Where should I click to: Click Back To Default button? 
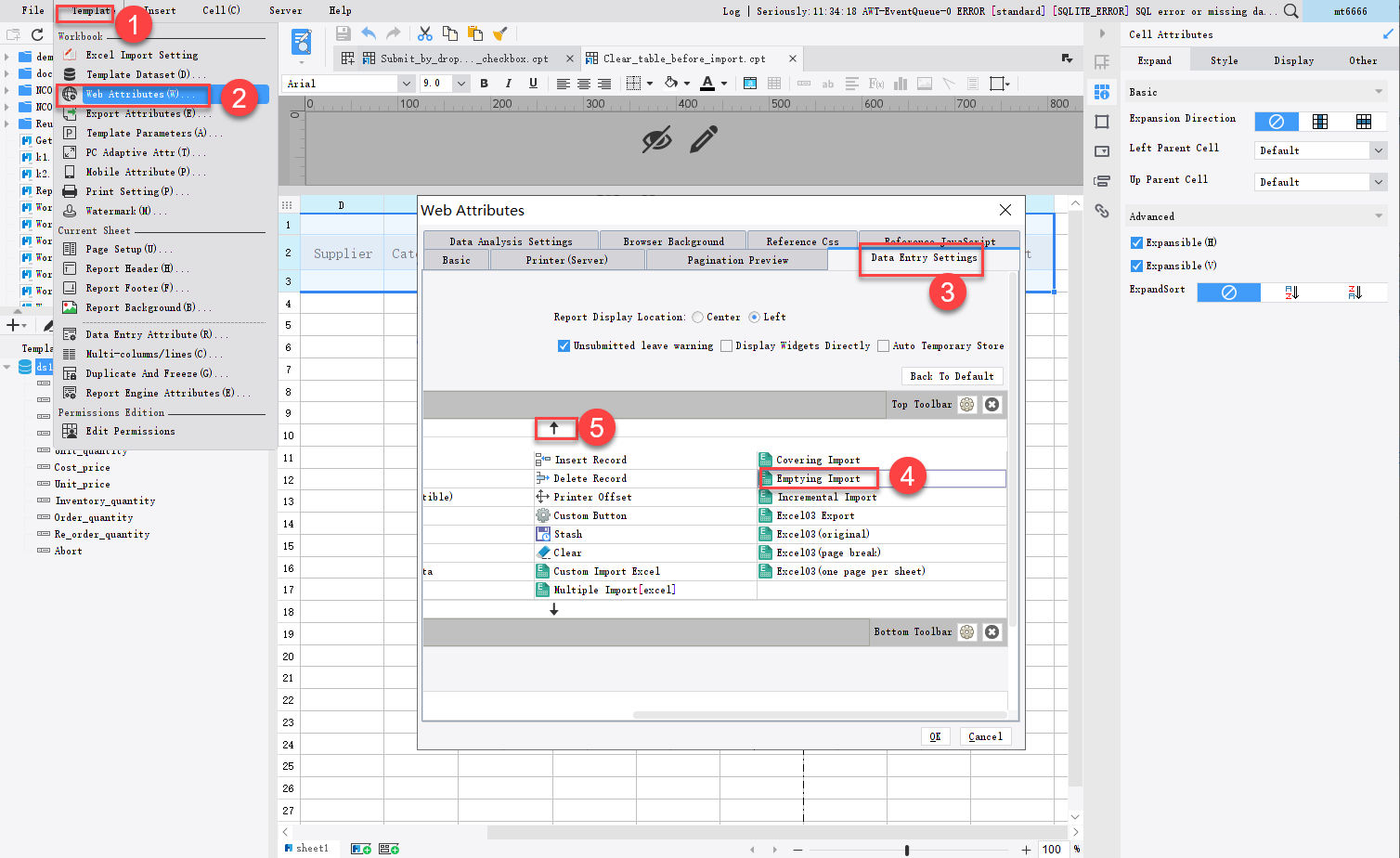(x=952, y=376)
